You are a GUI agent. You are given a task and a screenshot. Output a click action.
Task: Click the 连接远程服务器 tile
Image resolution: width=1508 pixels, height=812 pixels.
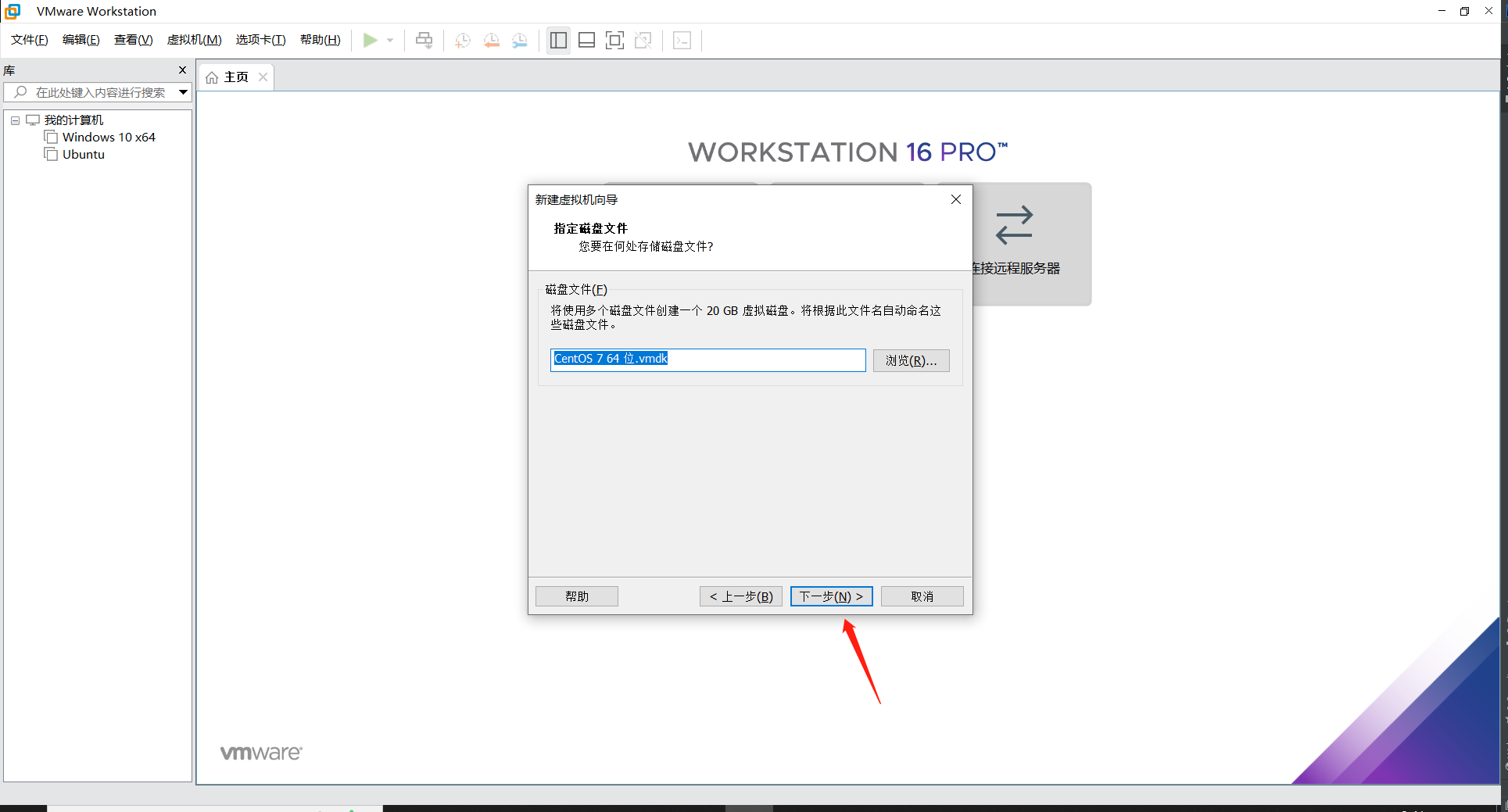point(1031,244)
